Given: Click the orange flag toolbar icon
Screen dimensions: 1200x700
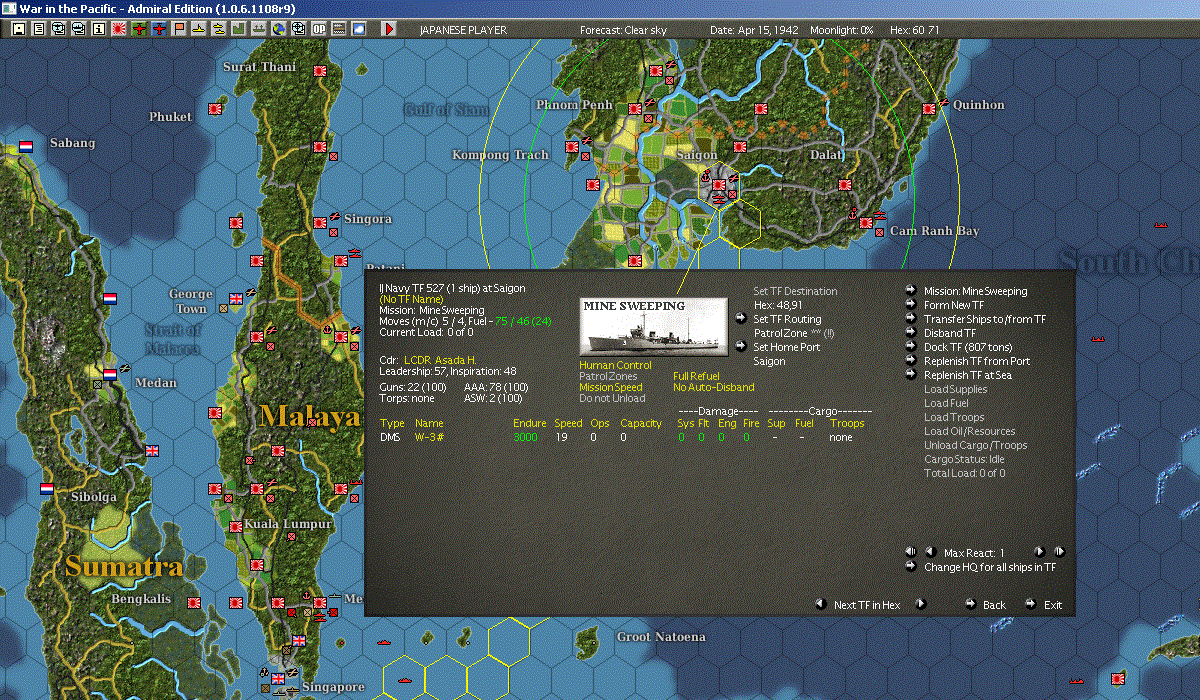Looking at the screenshot, I should 178,29.
